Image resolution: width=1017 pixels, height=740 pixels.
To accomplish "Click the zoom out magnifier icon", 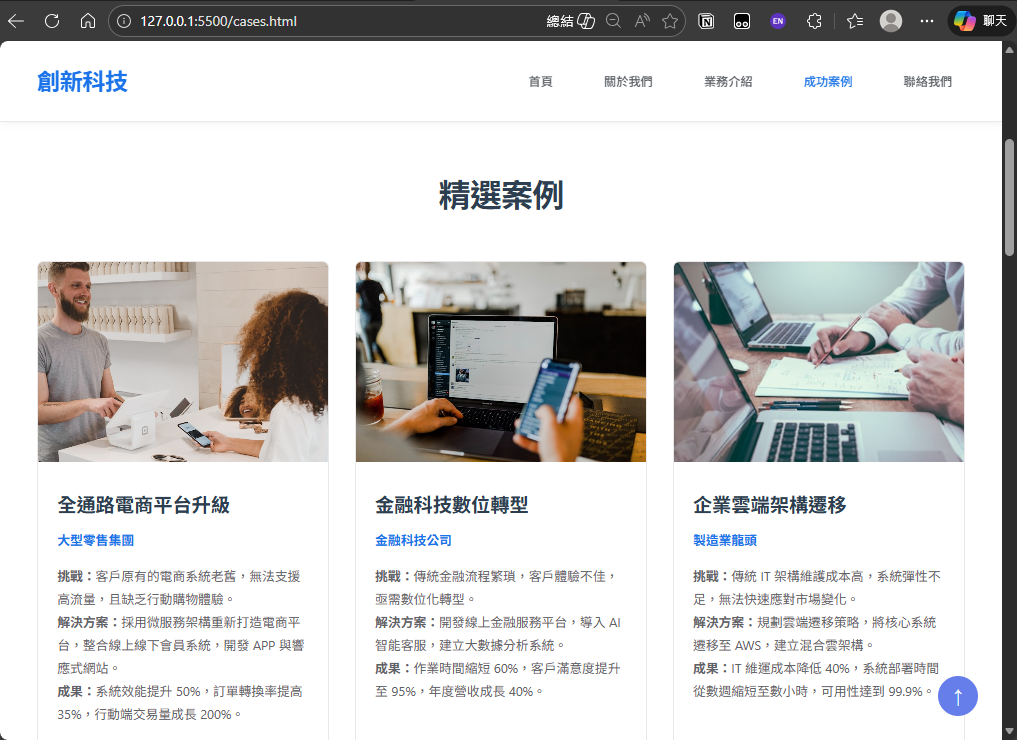I will [x=613, y=21].
